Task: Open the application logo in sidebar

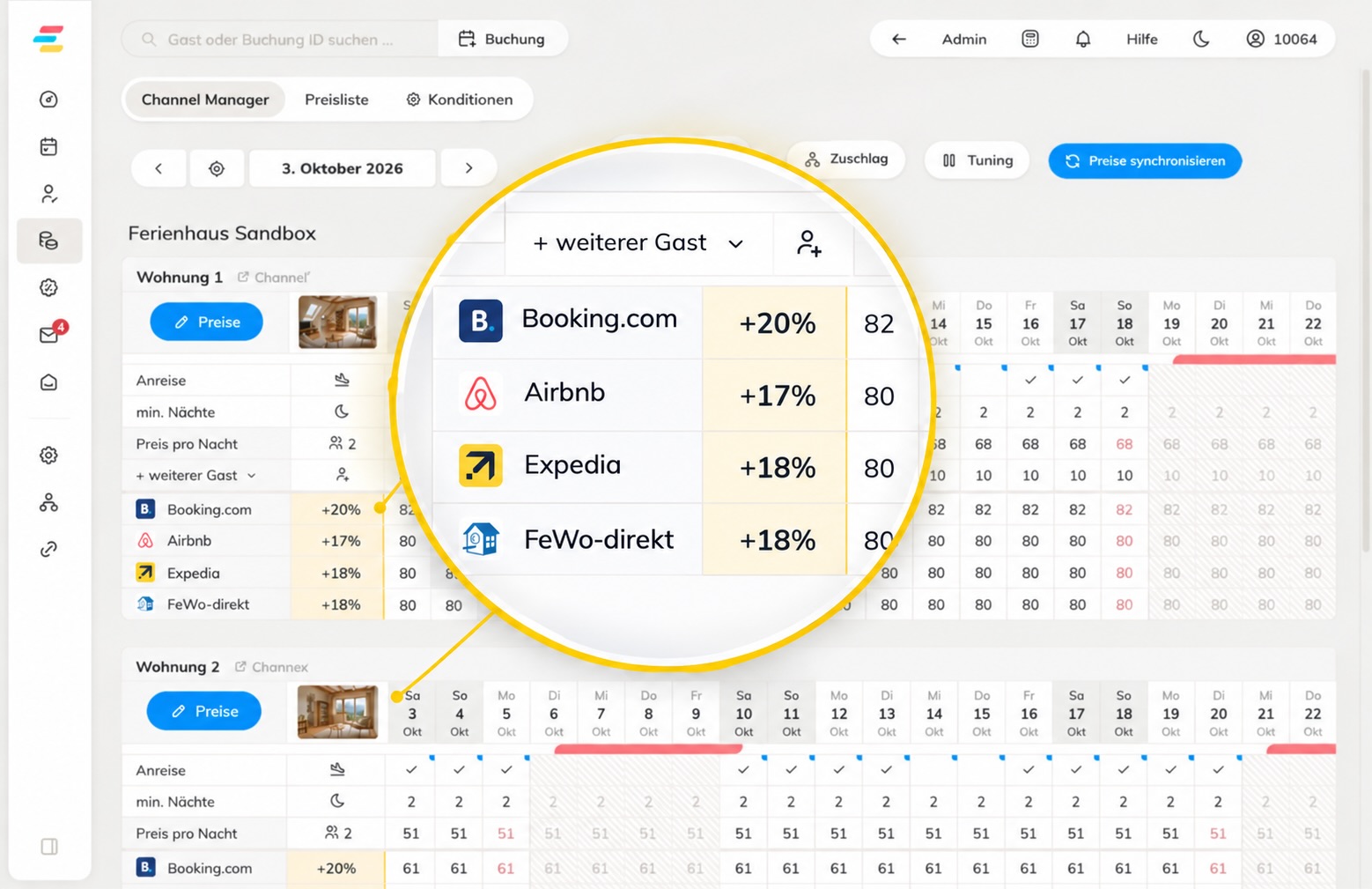Action: (48, 39)
